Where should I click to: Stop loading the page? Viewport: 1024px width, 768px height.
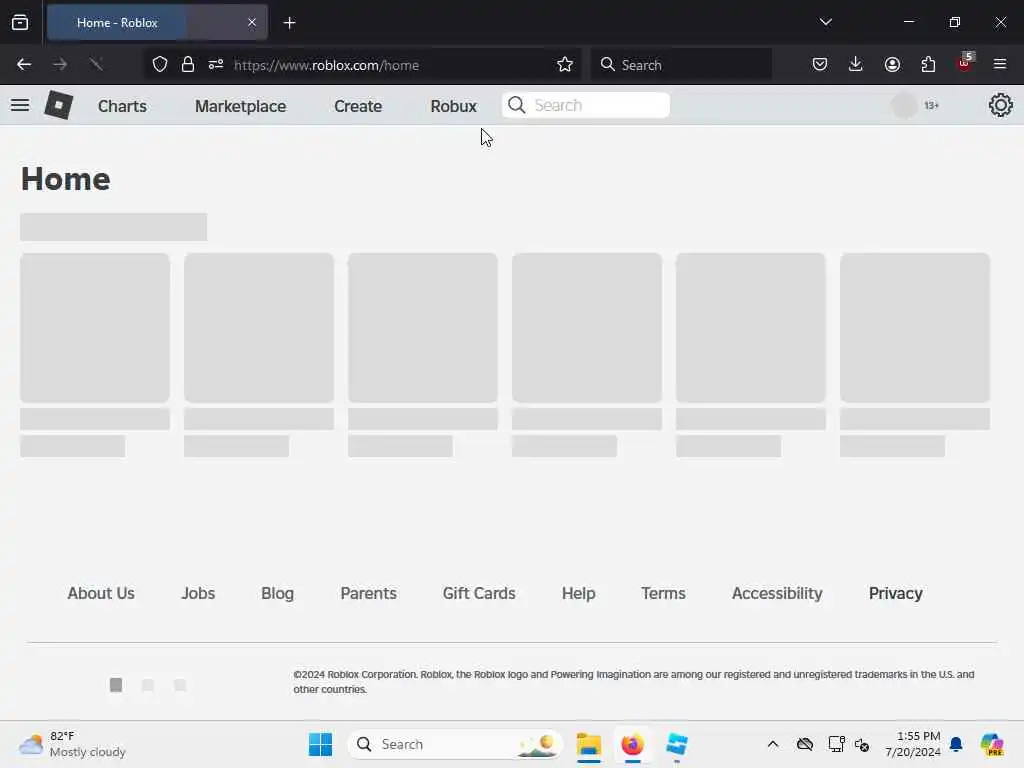click(96, 64)
